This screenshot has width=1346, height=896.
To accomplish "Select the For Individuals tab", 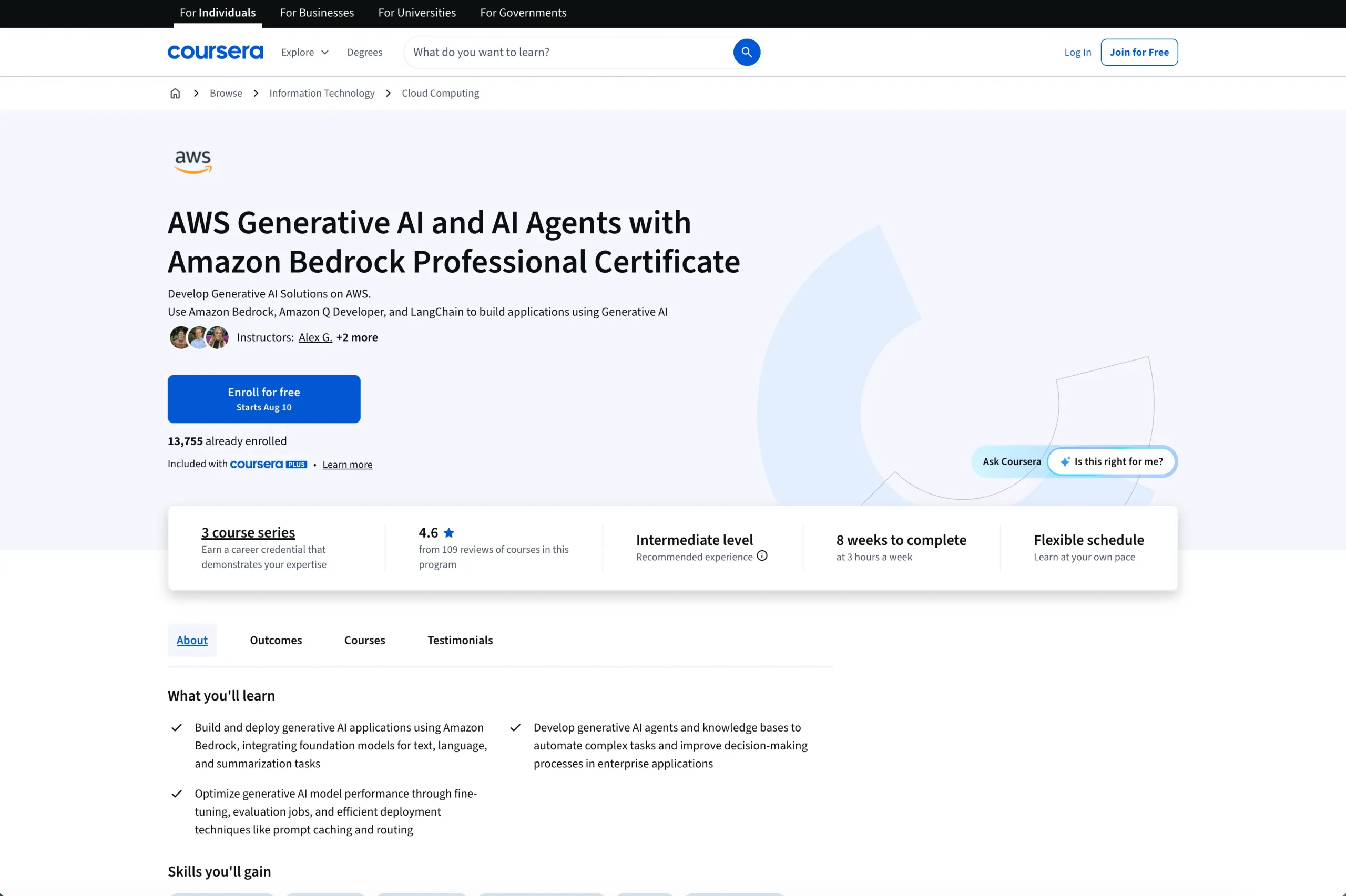I will coord(218,13).
